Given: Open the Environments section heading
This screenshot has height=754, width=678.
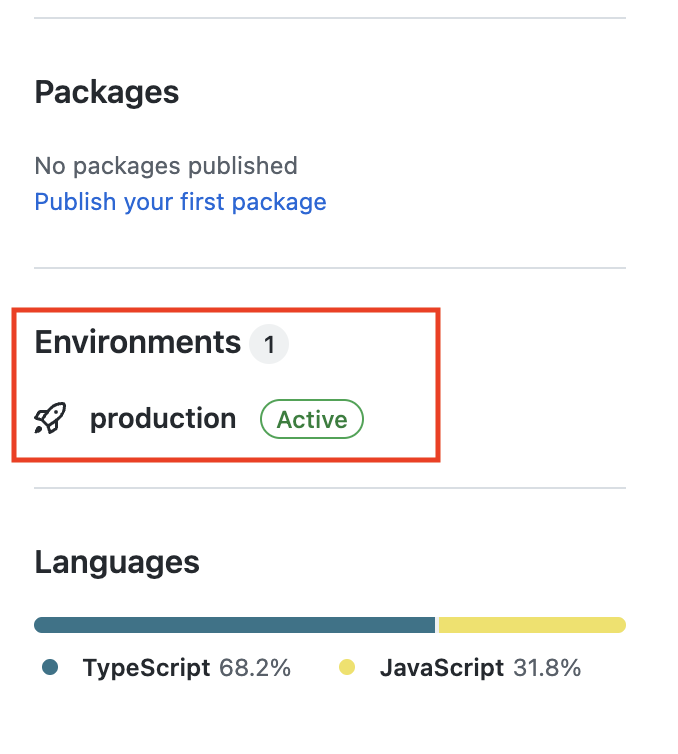Looking at the screenshot, I should 137,343.
